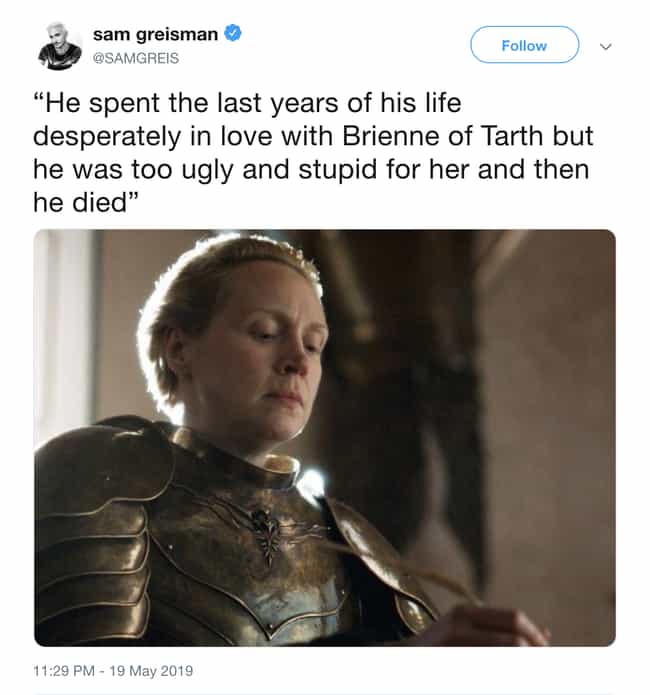Image resolution: width=650 pixels, height=695 pixels.
Task: Visit the @SAMGREIS handle link
Action: coord(136,58)
